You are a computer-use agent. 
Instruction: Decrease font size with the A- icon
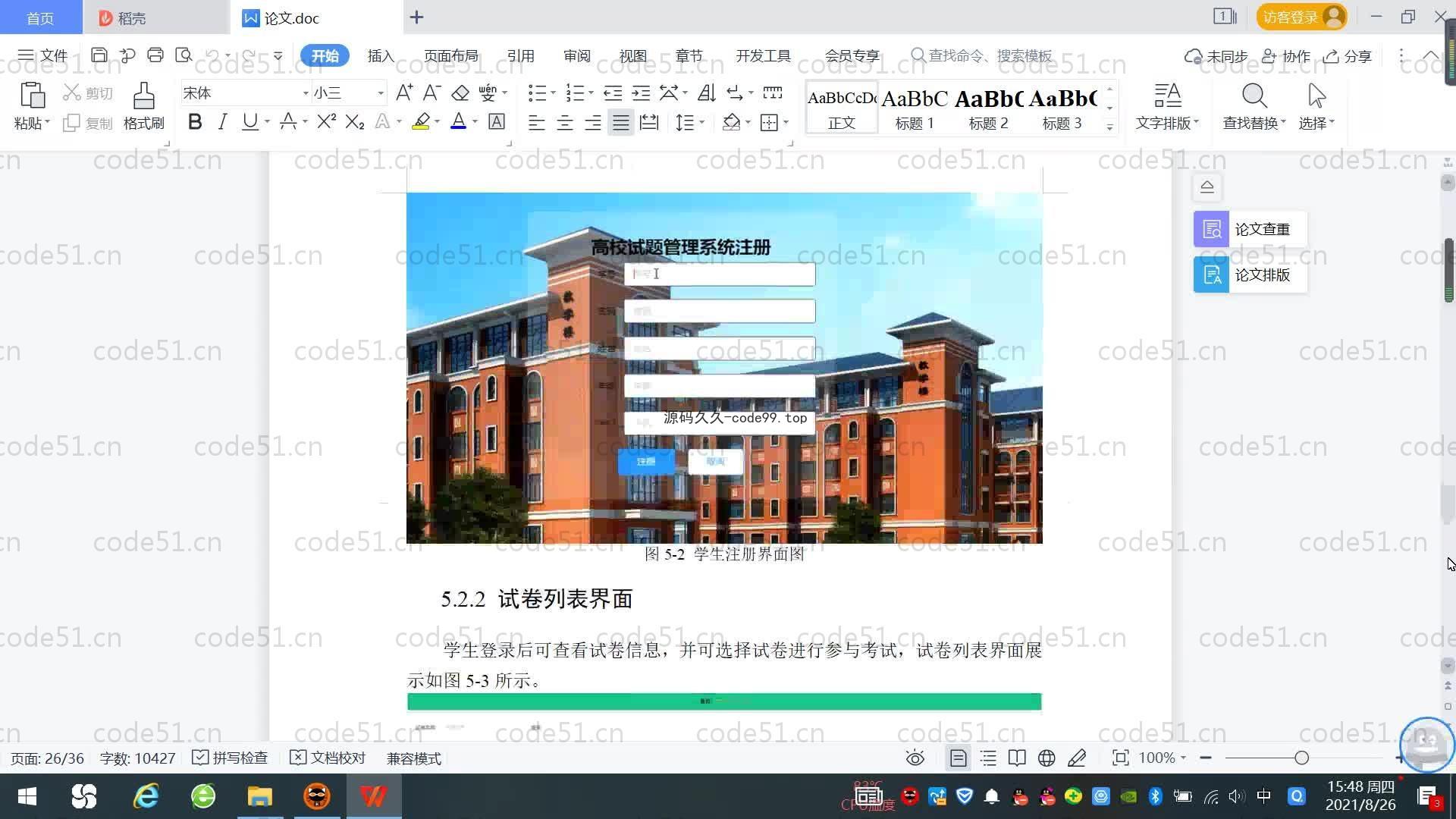pyautogui.click(x=432, y=93)
